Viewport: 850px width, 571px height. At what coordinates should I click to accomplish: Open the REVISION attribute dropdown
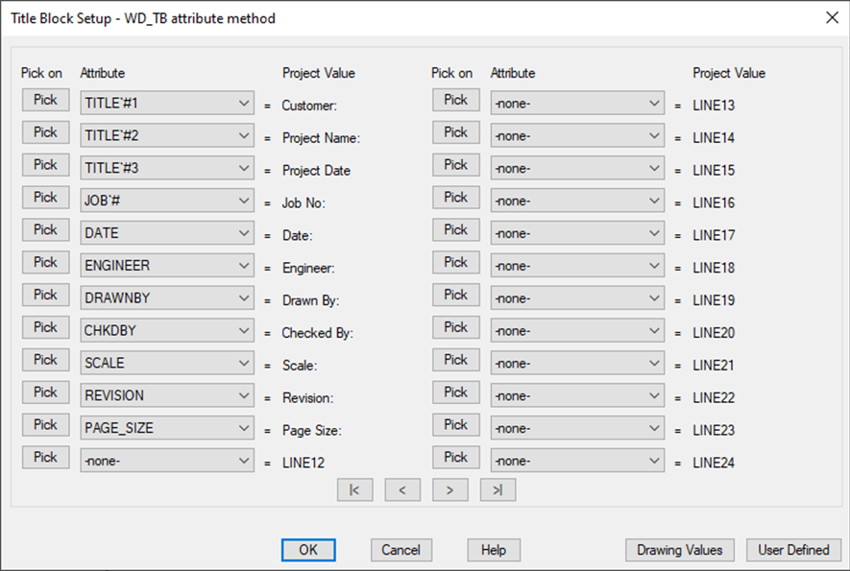pyautogui.click(x=167, y=396)
